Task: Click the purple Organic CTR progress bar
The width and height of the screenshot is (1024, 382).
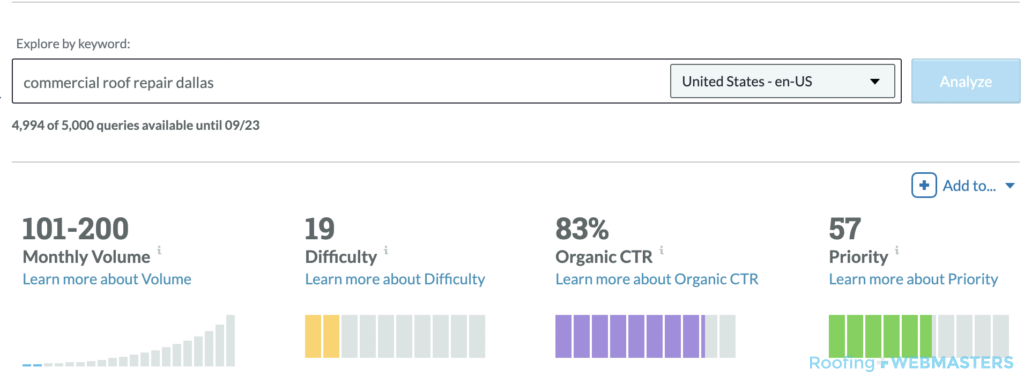Action: coord(645,336)
